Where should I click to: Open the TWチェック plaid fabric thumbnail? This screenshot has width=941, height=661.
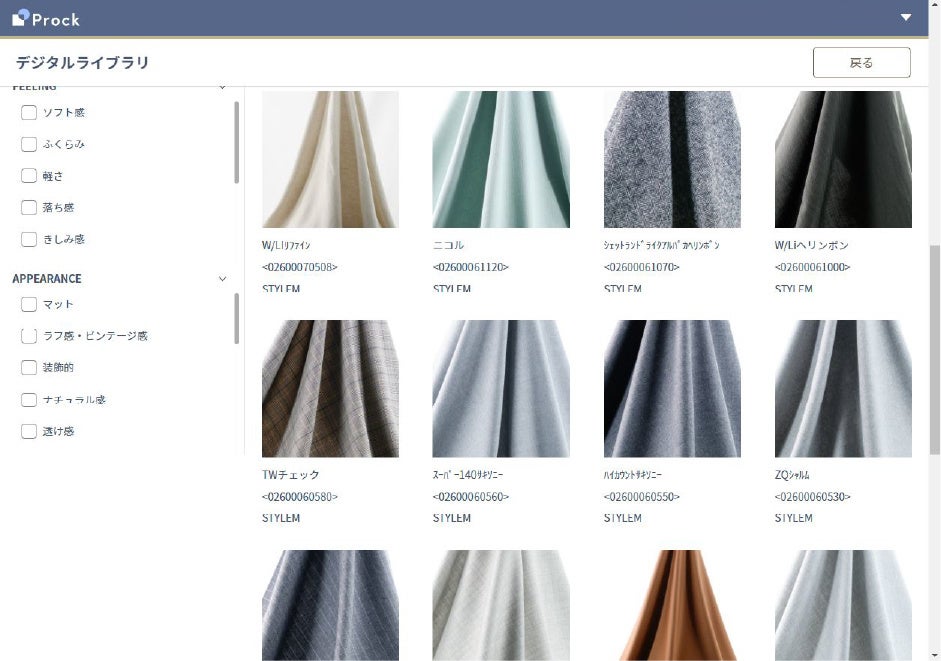(x=330, y=388)
